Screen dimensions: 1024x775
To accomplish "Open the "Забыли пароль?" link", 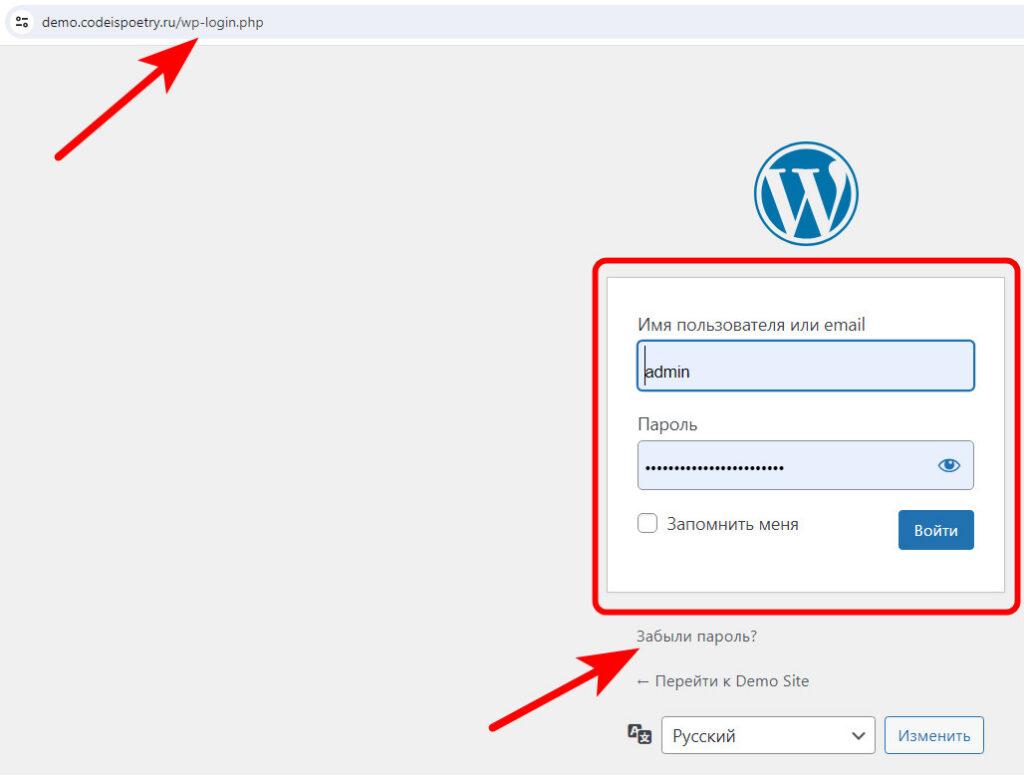I will click(x=697, y=636).
